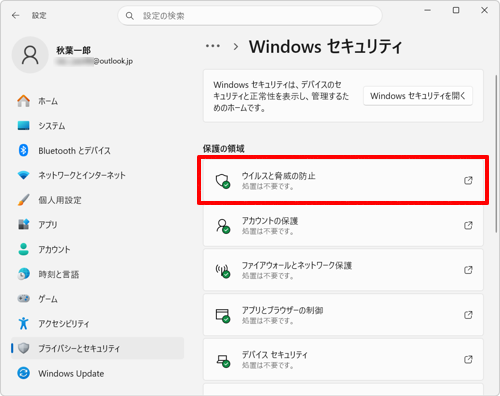The width and height of the screenshot is (500, 396).
Task: Click the firewall antenna icon
Action: click(x=223, y=271)
